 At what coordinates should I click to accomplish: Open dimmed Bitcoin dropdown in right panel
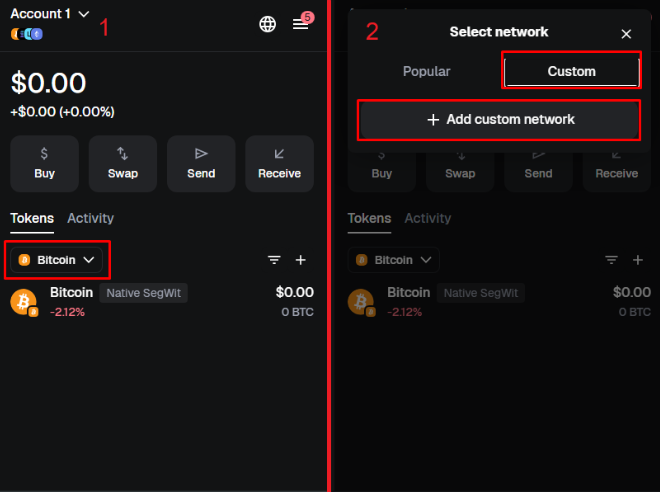click(x=394, y=260)
